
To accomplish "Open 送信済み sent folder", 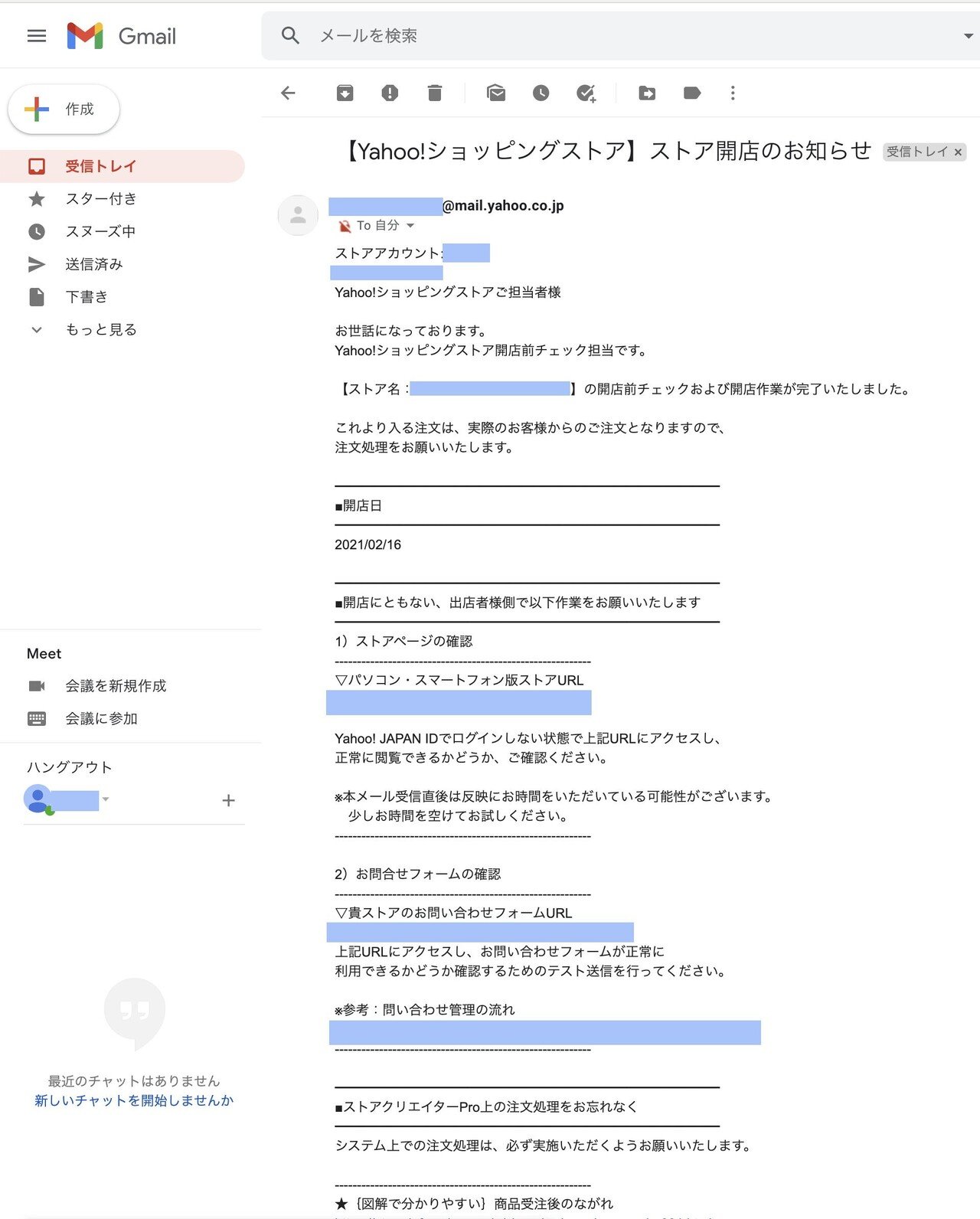I will click(122, 264).
